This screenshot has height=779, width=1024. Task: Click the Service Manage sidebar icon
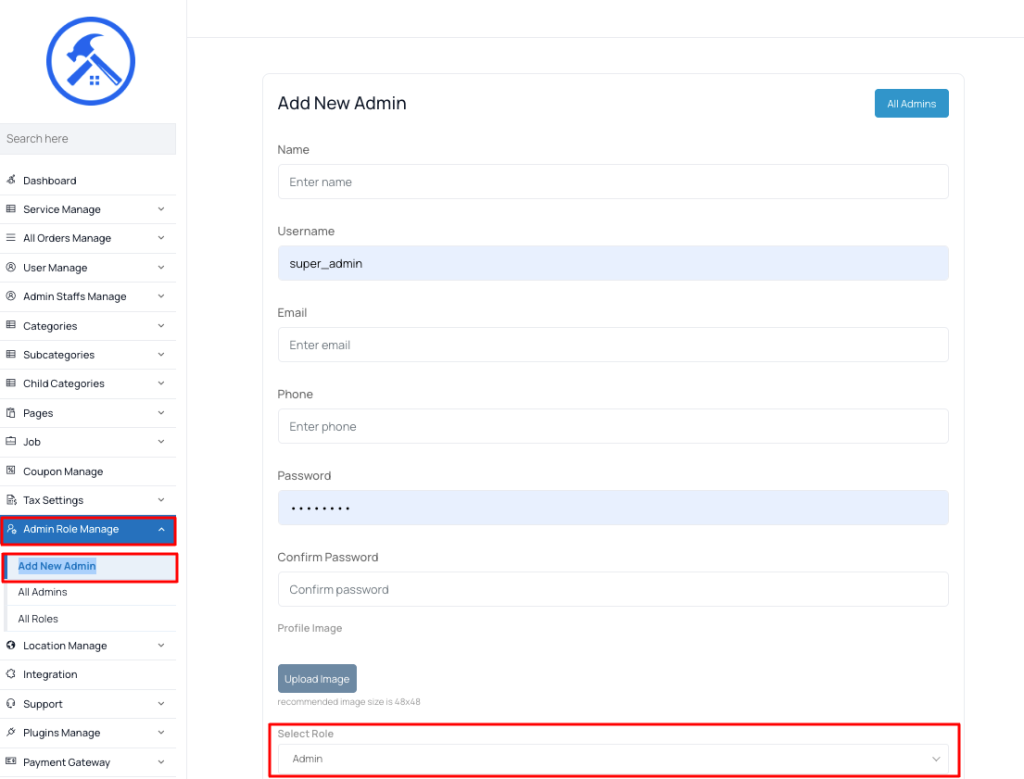11,209
